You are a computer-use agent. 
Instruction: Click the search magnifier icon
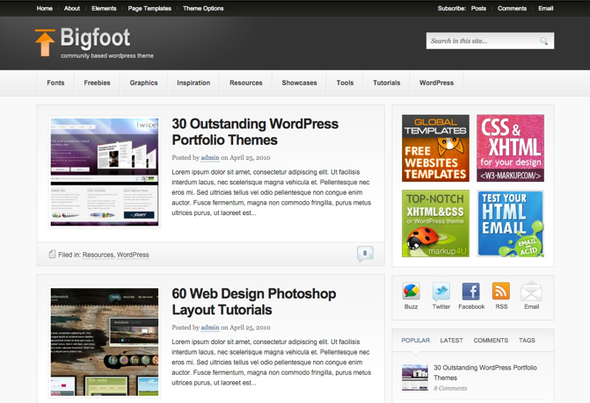544,41
